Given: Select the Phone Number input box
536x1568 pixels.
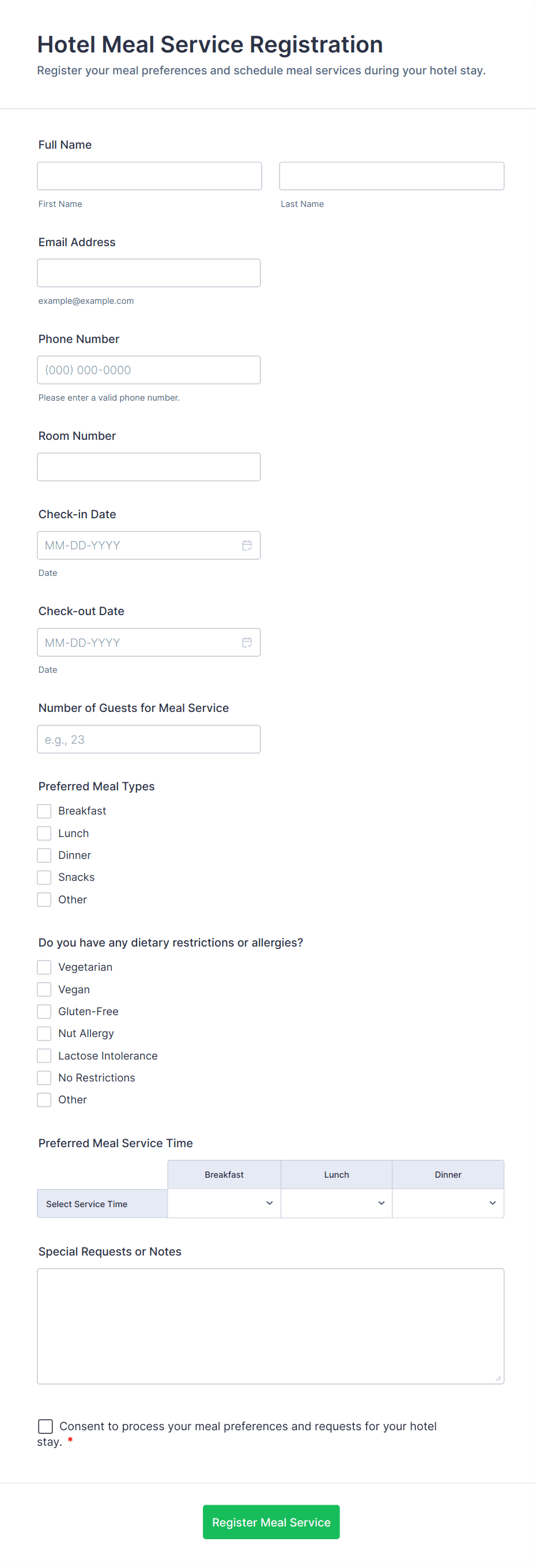Looking at the screenshot, I should (x=149, y=370).
